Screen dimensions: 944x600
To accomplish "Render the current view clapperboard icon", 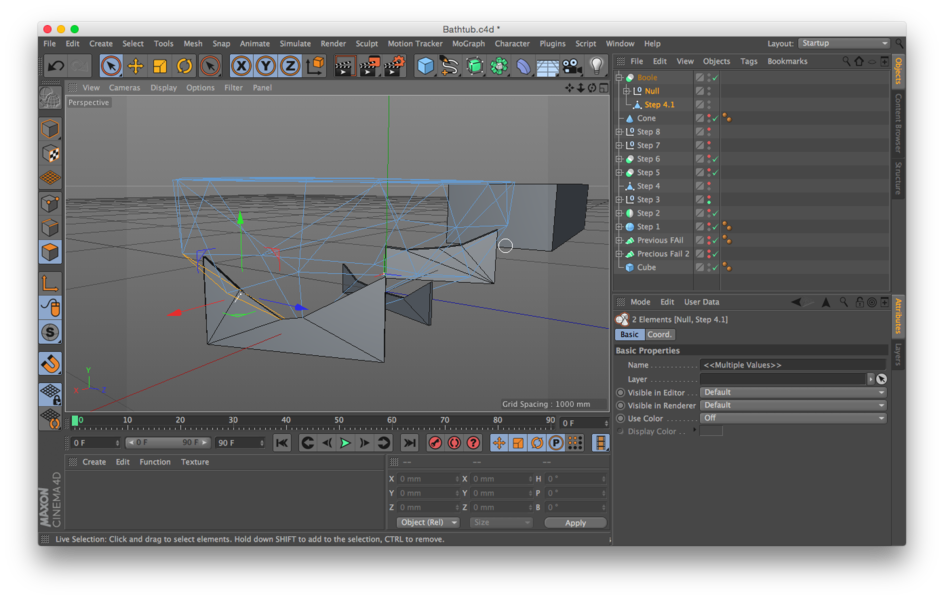I will pyautogui.click(x=344, y=66).
